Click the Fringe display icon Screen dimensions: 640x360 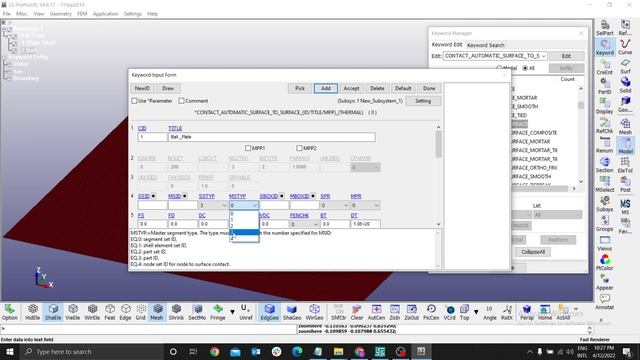pyautogui.click(x=218, y=312)
